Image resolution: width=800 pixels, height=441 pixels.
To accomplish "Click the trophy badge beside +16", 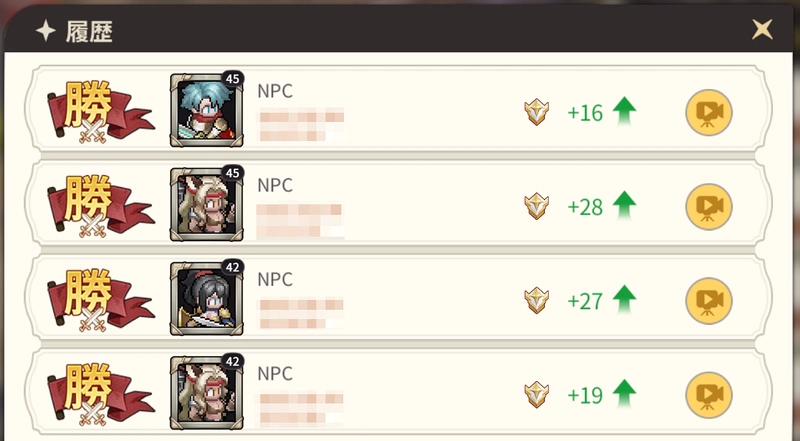I will click(537, 112).
